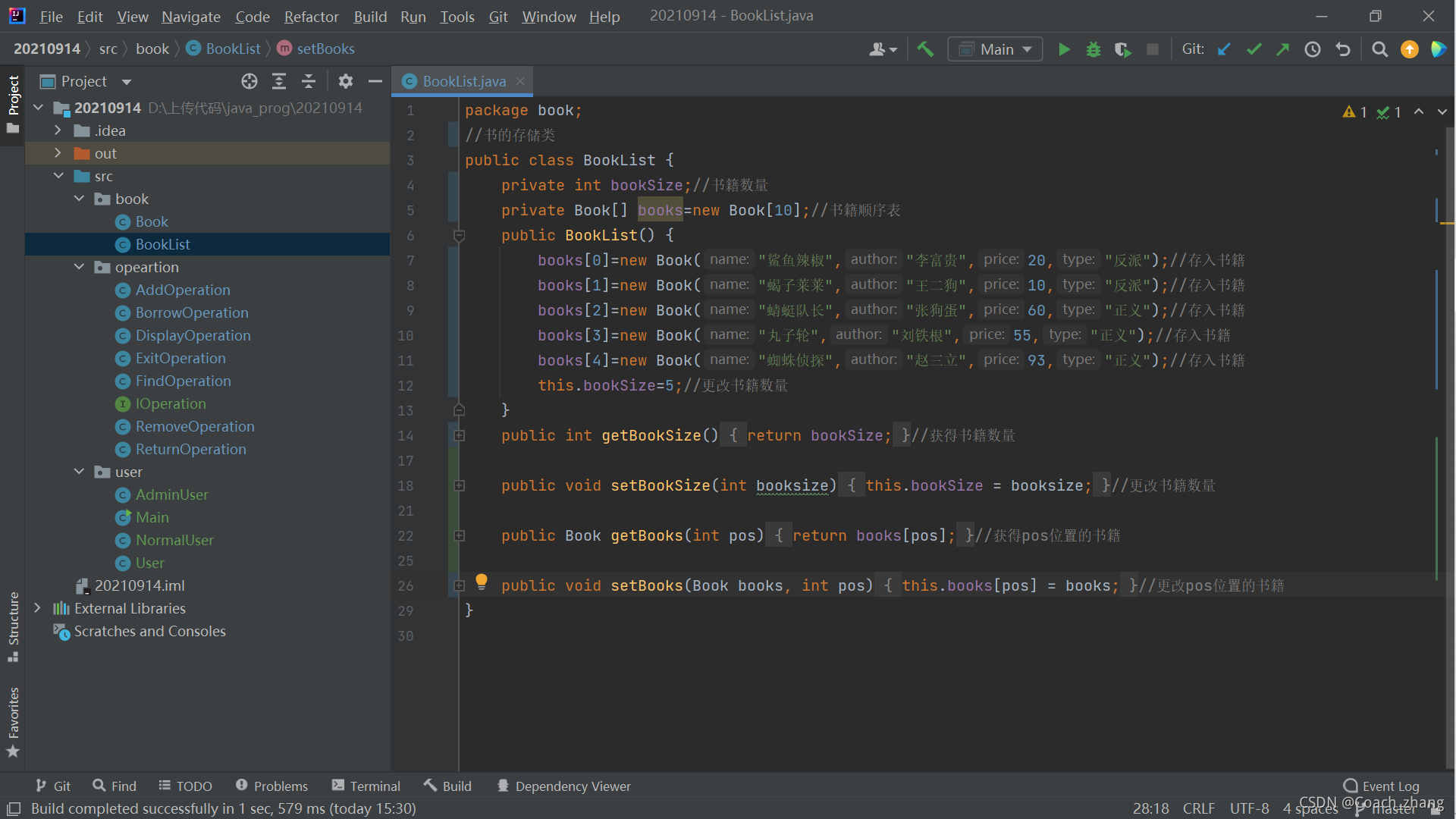The image size is (1456, 819).
Task: Expand External Libraries node
Action: pyautogui.click(x=37, y=608)
